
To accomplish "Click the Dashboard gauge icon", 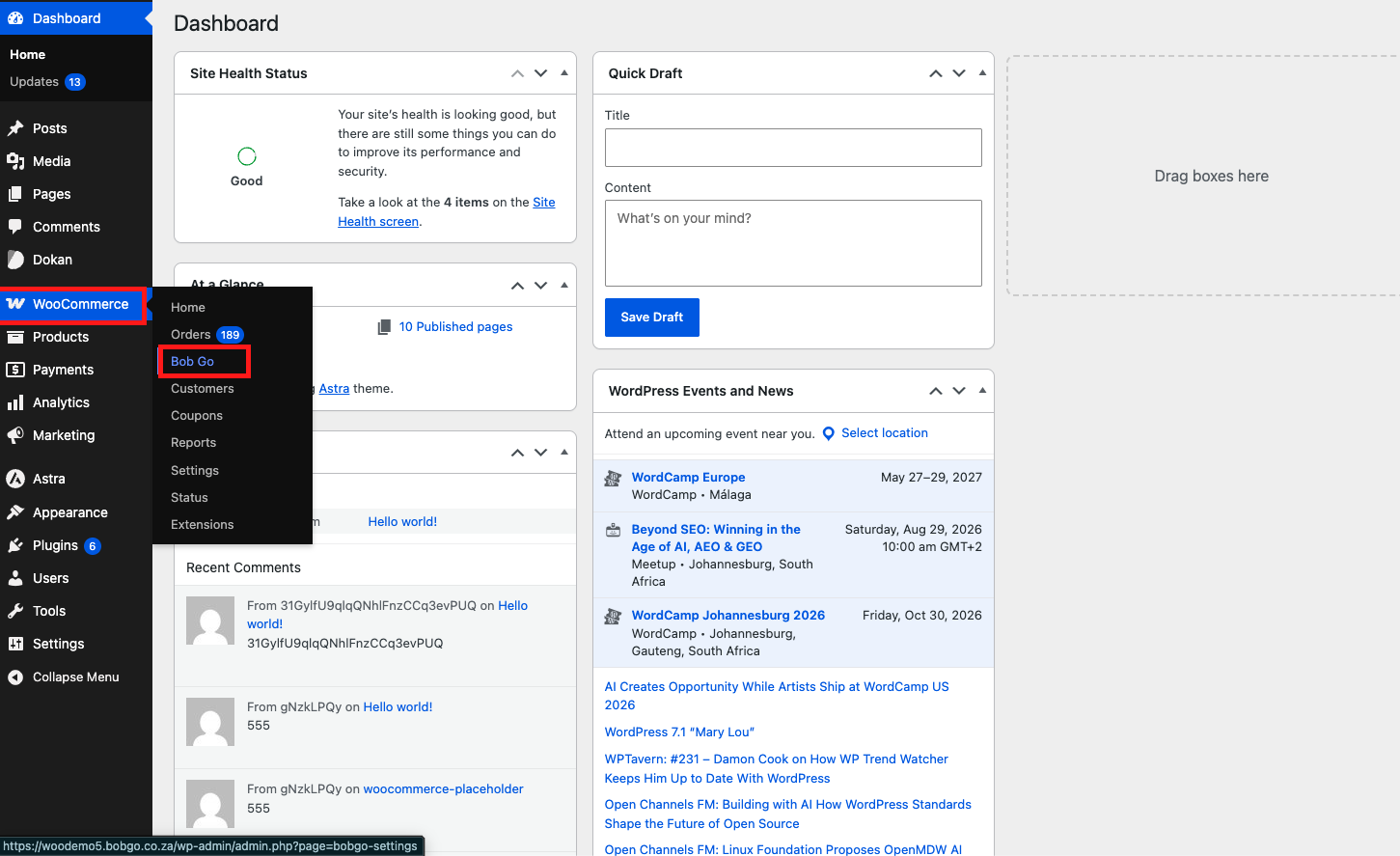I will coord(15,18).
